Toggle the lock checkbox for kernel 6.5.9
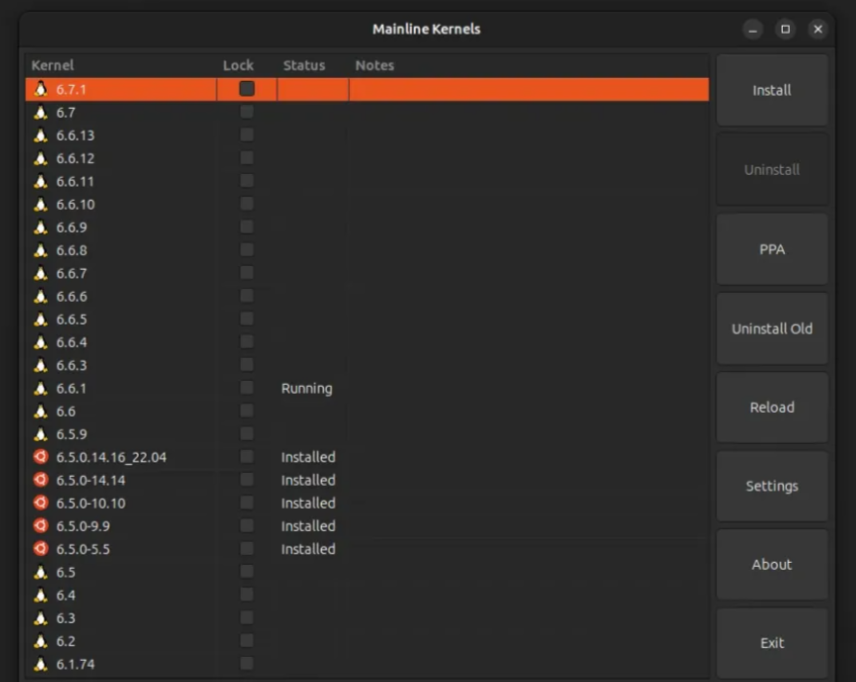Viewport: 856px width, 682px height. 247,434
